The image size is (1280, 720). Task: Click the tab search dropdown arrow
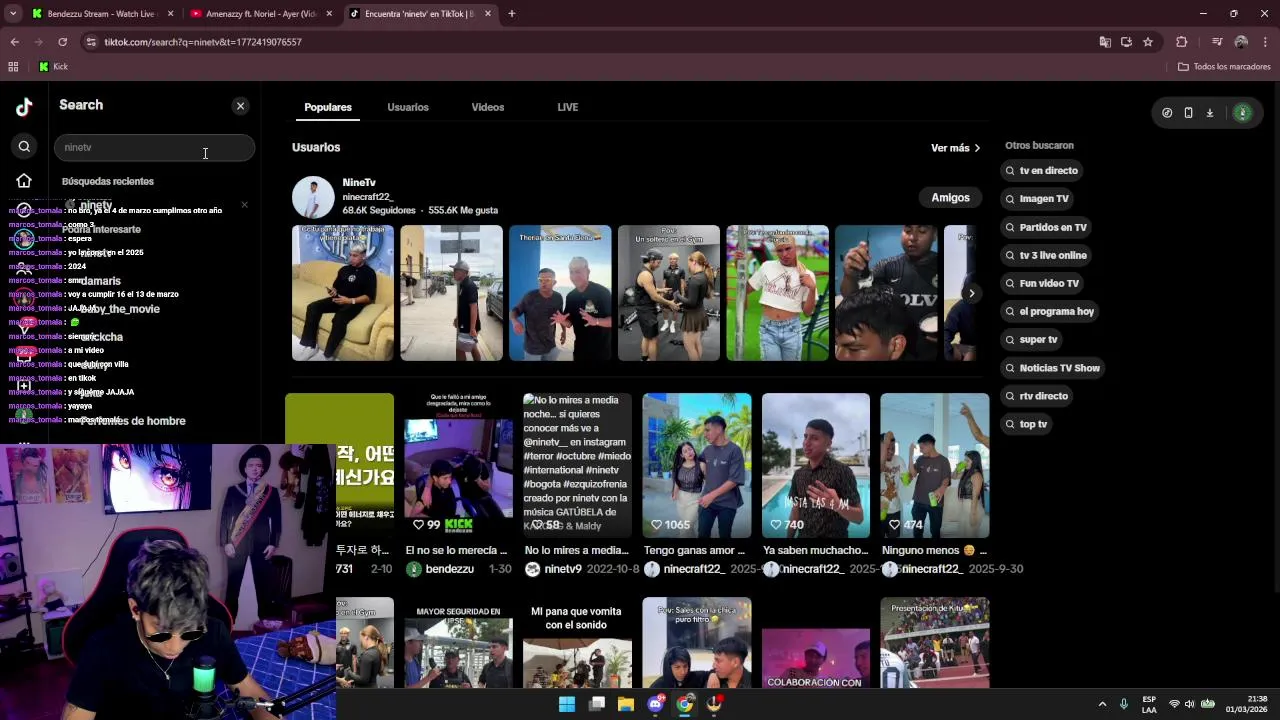[13, 14]
